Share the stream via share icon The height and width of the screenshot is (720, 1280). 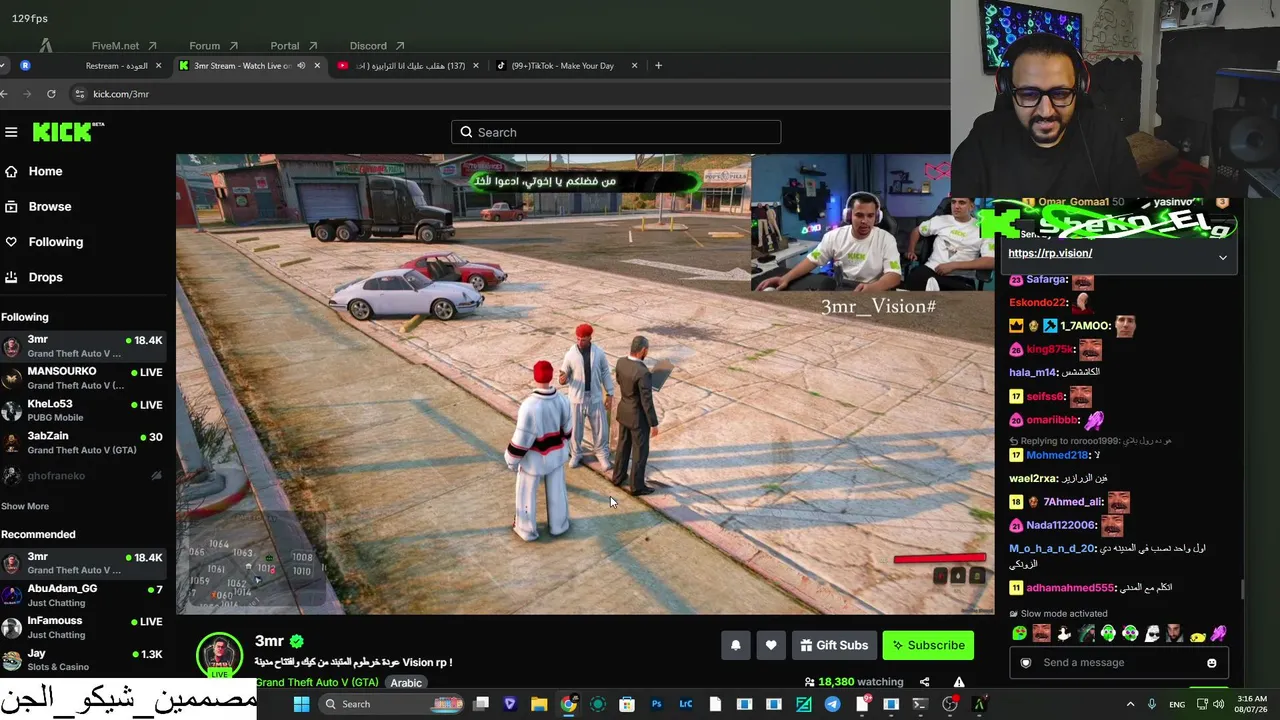point(924,682)
